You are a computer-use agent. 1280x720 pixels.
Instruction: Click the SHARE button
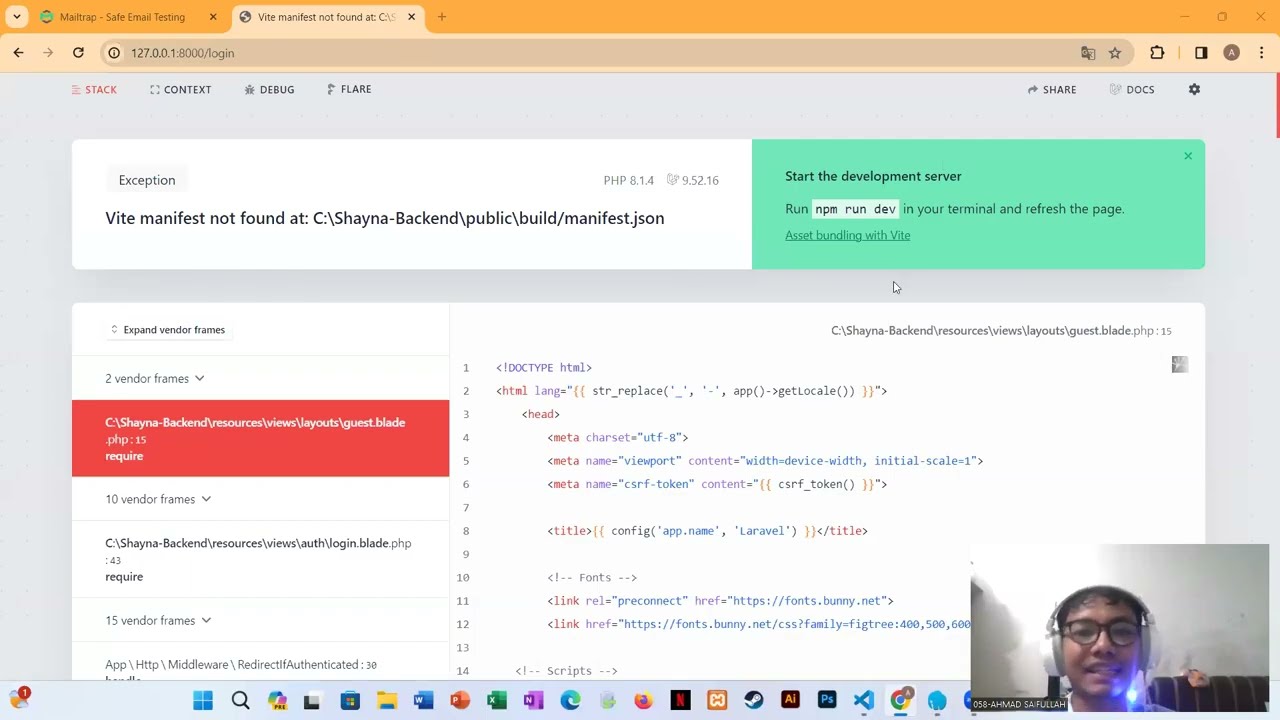[1052, 90]
